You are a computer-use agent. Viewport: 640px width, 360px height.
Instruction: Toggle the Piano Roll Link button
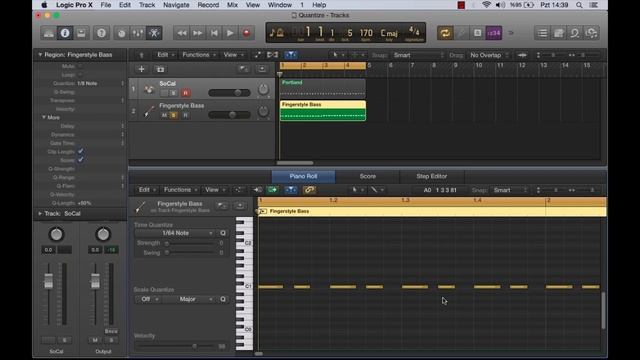coord(309,190)
